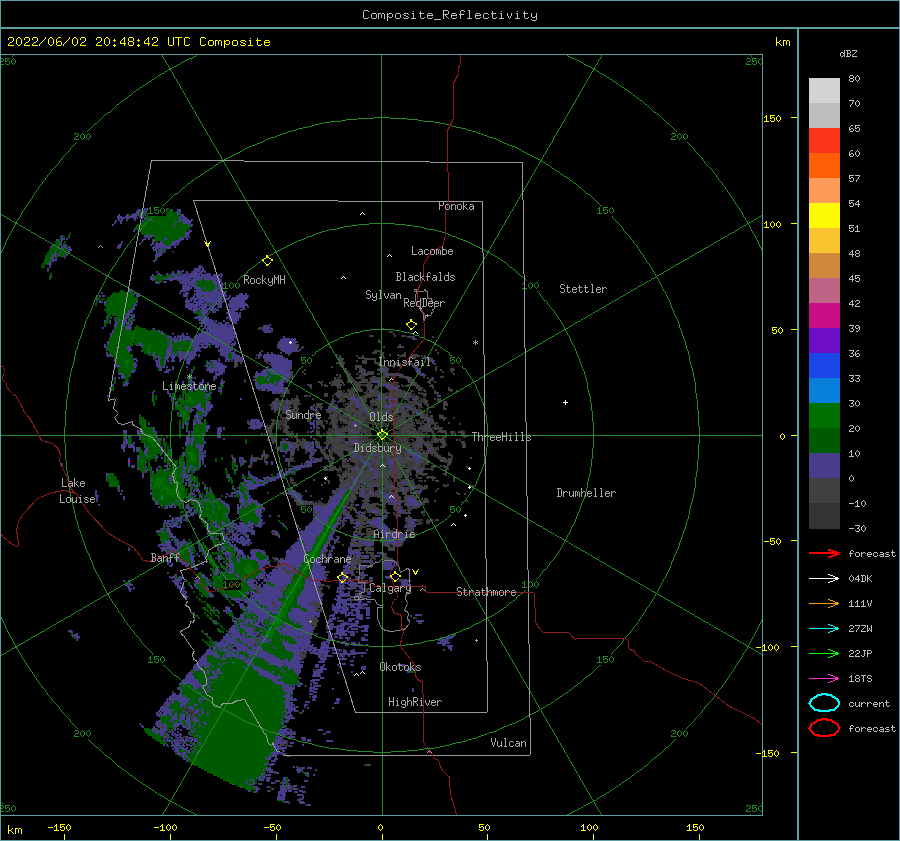Click the Okotoks town label
Viewport: 900px width, 841px height.
point(400,667)
